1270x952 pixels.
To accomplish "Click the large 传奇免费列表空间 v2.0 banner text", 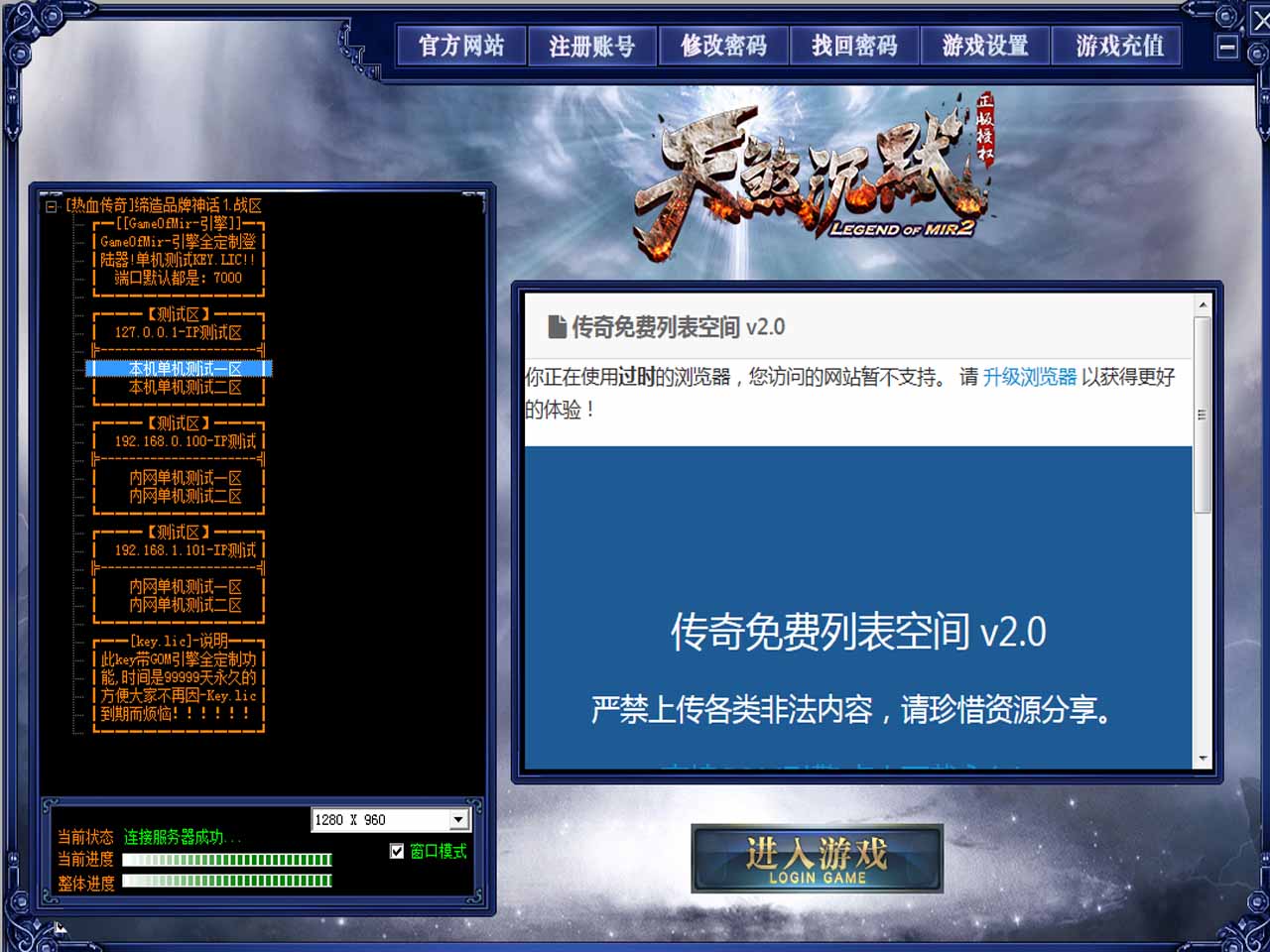I will click(858, 632).
